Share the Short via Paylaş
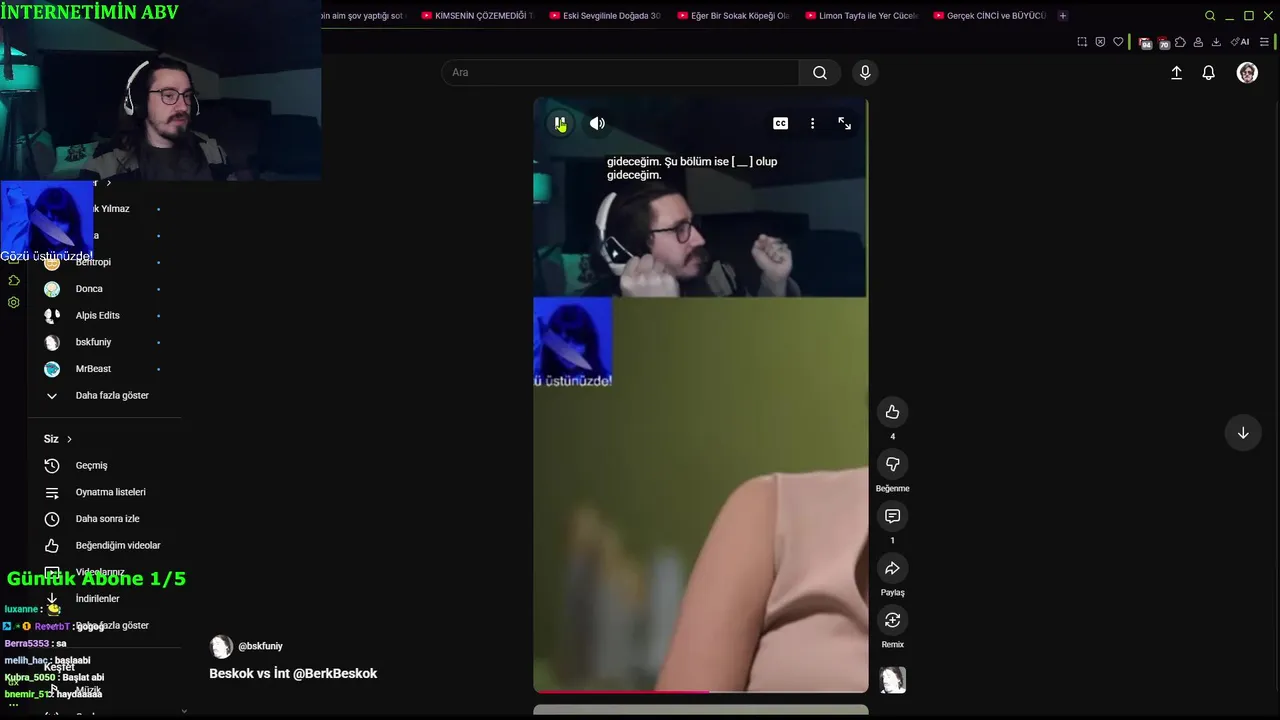This screenshot has width=1280, height=720. (x=892, y=568)
